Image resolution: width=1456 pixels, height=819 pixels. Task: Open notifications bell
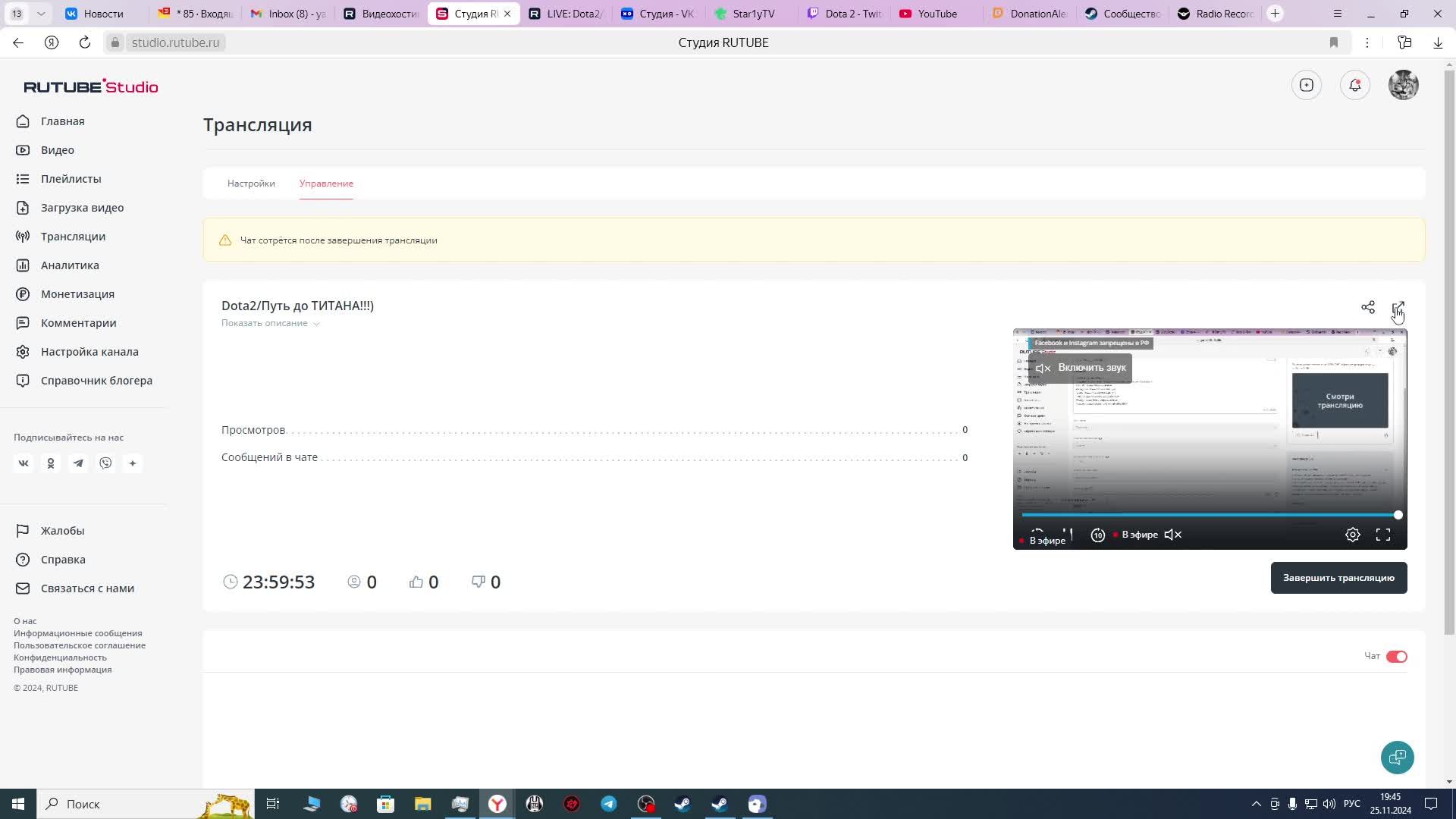(x=1355, y=85)
